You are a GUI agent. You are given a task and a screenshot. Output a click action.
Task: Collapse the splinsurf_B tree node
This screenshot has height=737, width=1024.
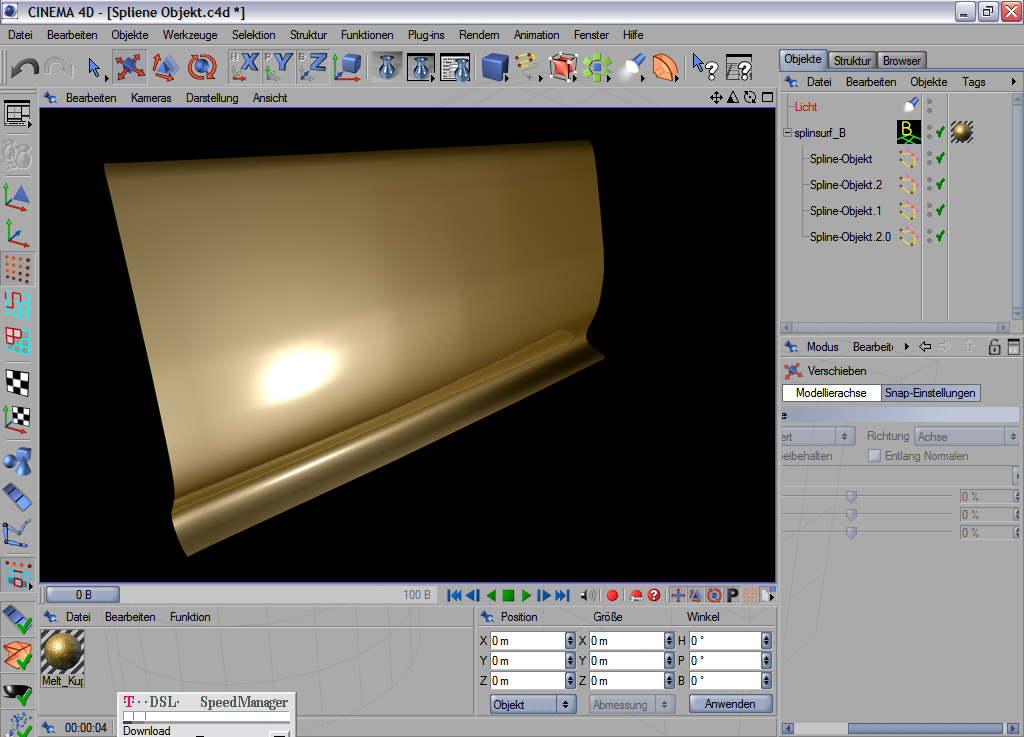coord(787,132)
